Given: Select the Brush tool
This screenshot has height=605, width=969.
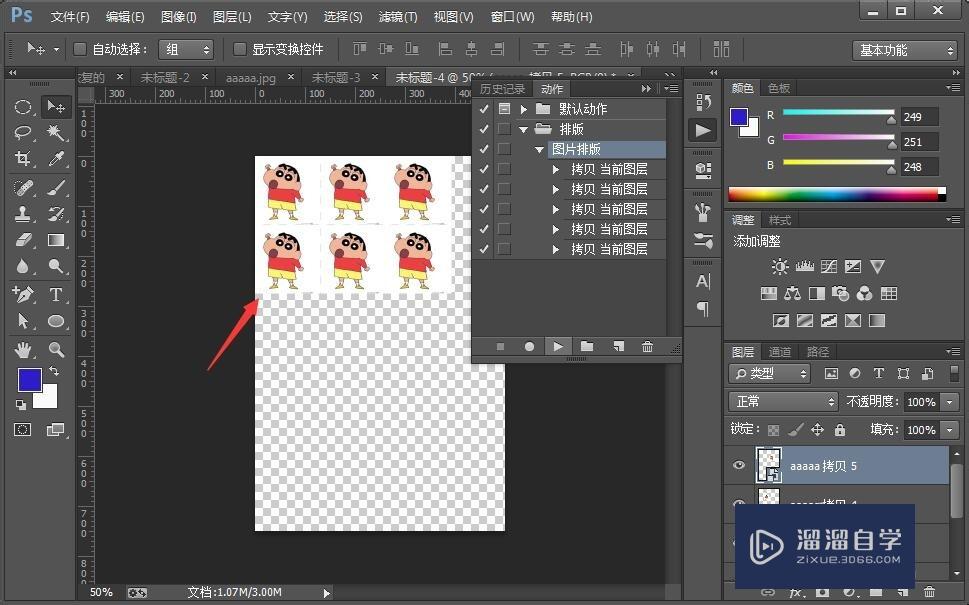Looking at the screenshot, I should tap(56, 187).
